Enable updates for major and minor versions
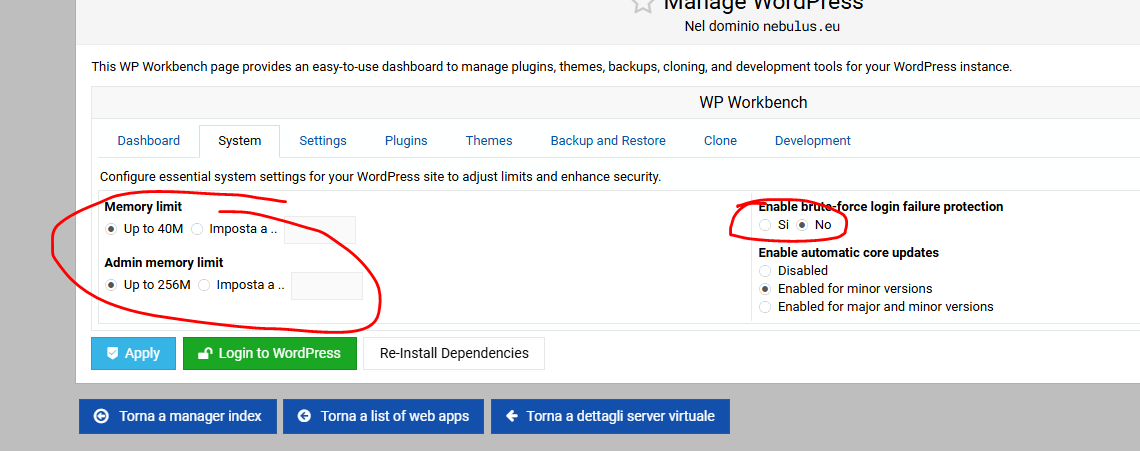The height and width of the screenshot is (451, 1140). click(x=765, y=307)
